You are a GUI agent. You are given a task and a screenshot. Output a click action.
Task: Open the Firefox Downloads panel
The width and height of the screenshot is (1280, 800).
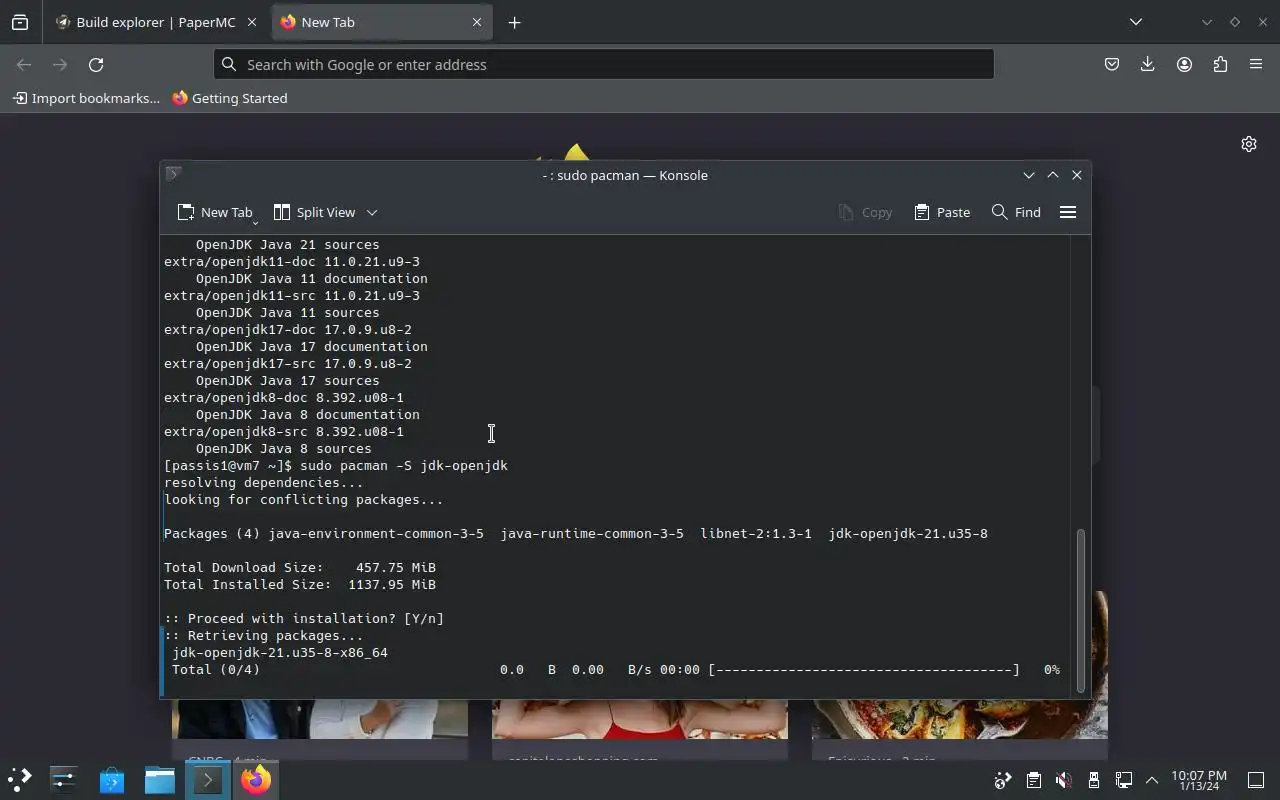(x=1148, y=64)
